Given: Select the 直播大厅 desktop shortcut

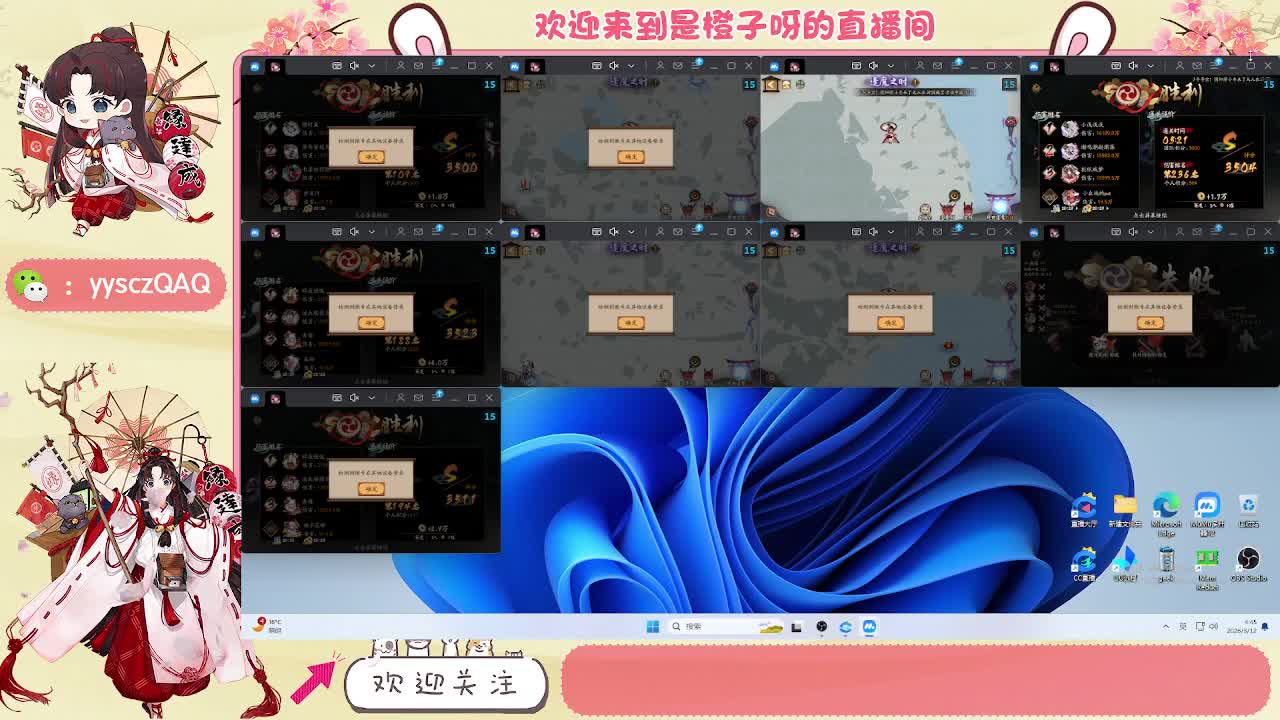Looking at the screenshot, I should pos(1084,510).
